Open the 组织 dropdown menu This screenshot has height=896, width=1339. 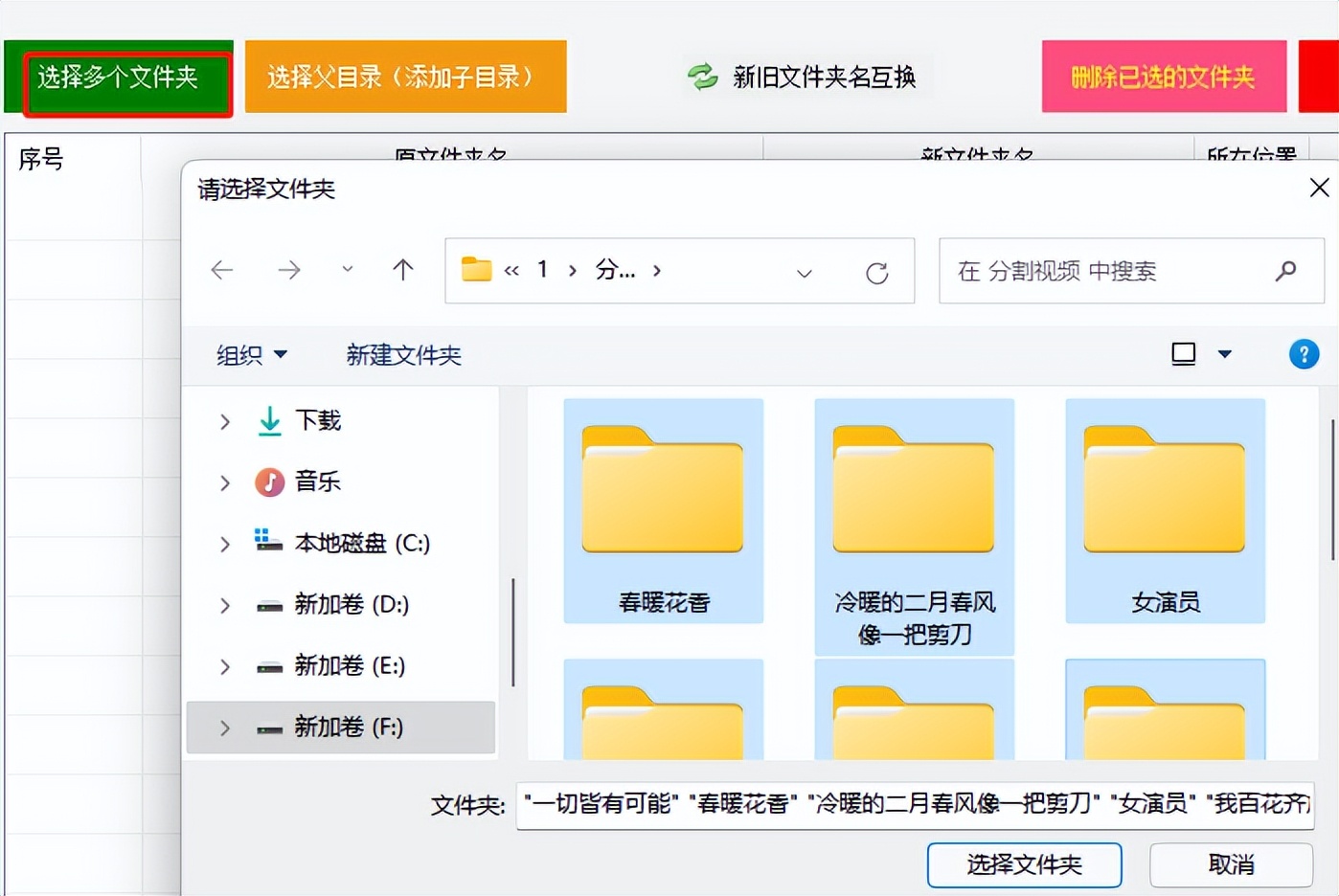click(x=250, y=354)
